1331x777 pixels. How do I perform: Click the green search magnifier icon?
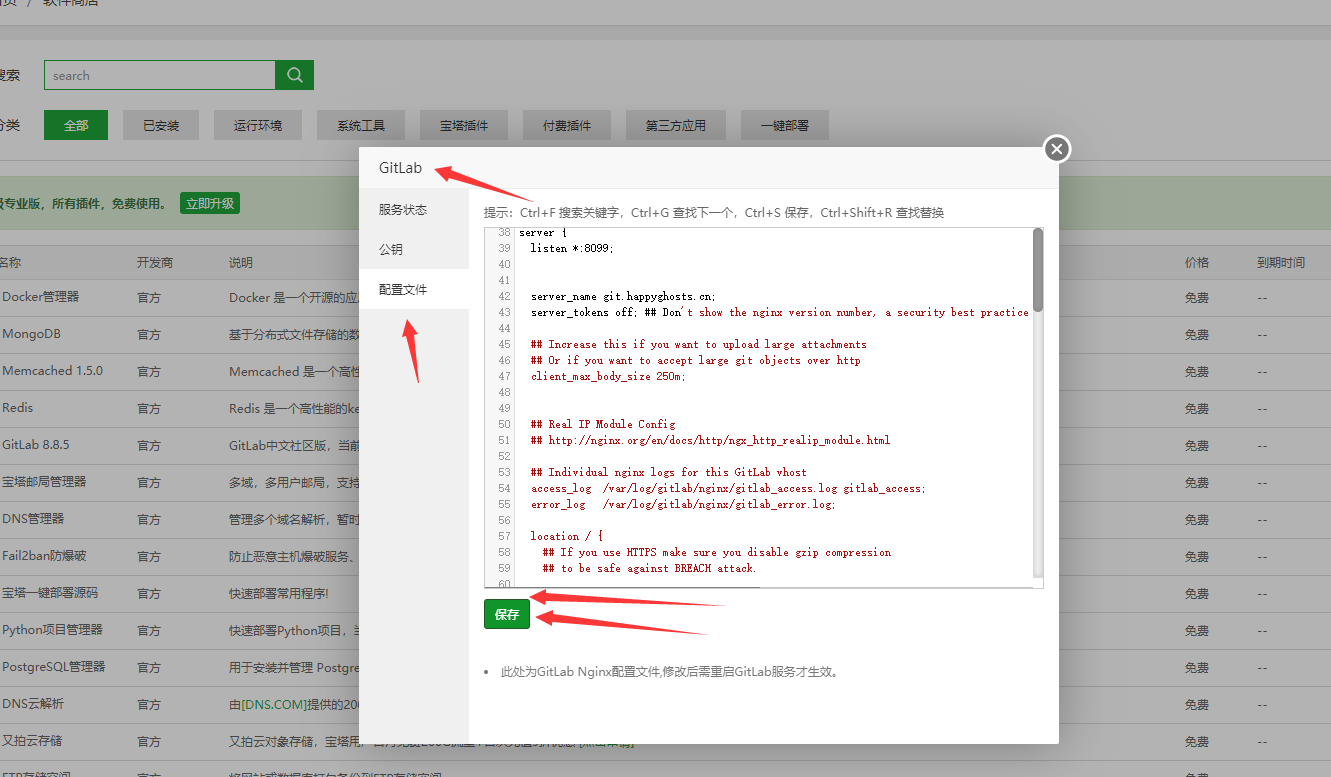tap(295, 75)
